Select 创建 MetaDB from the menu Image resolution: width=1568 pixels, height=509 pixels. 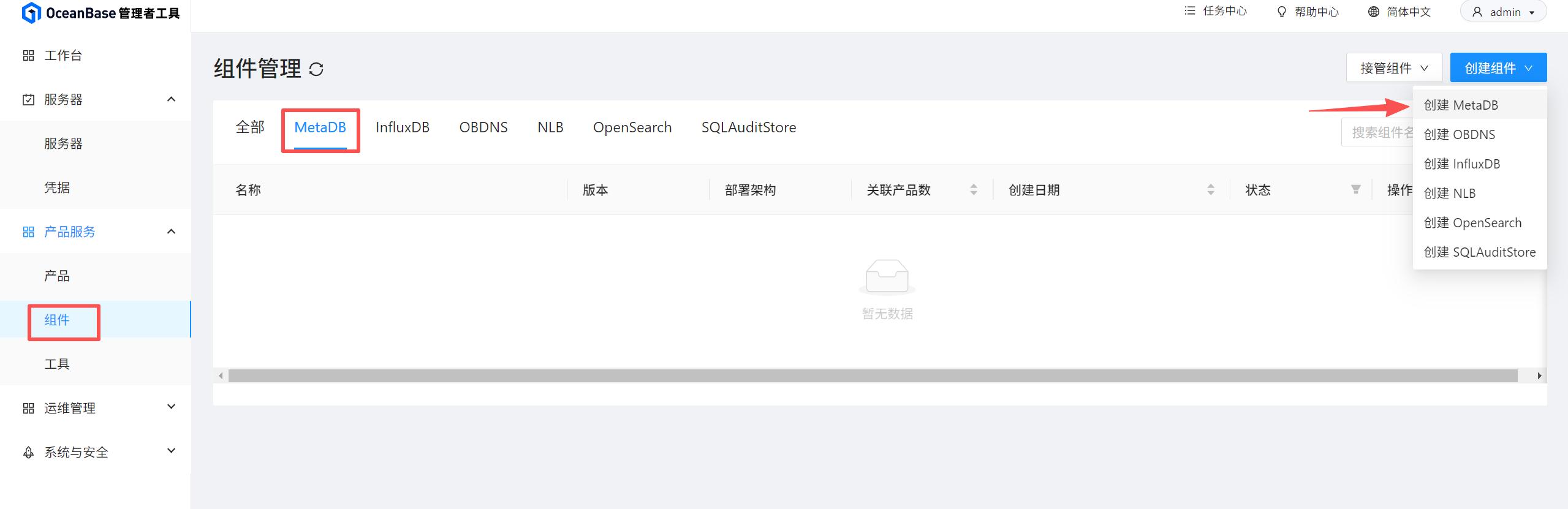1480,105
